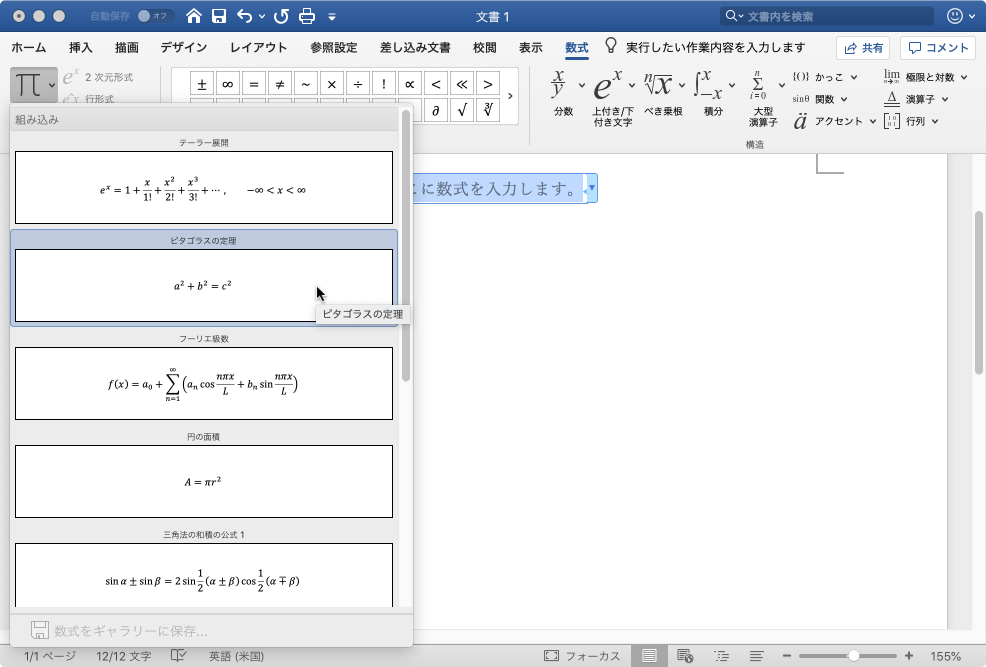Open the べき乗根 radical menu
This screenshot has height=667, width=986.
pos(663,93)
